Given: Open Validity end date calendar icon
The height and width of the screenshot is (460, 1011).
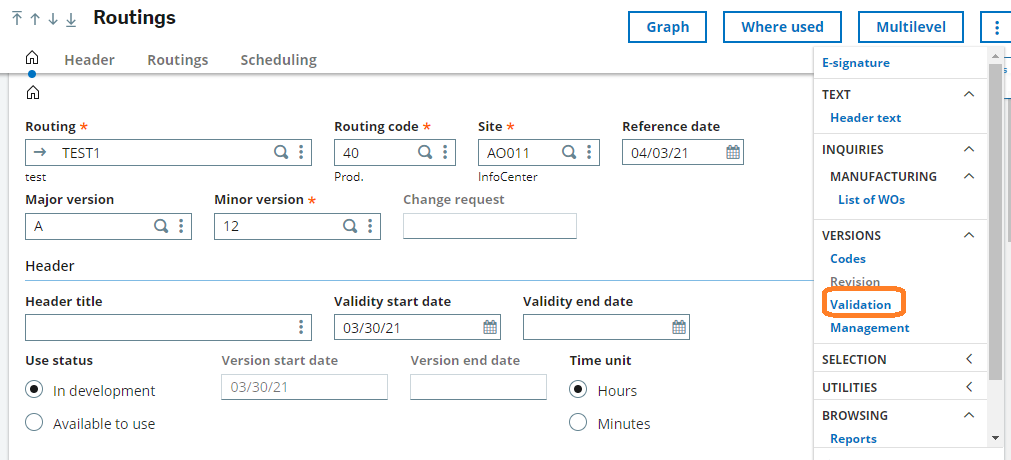Looking at the screenshot, I should [x=679, y=327].
